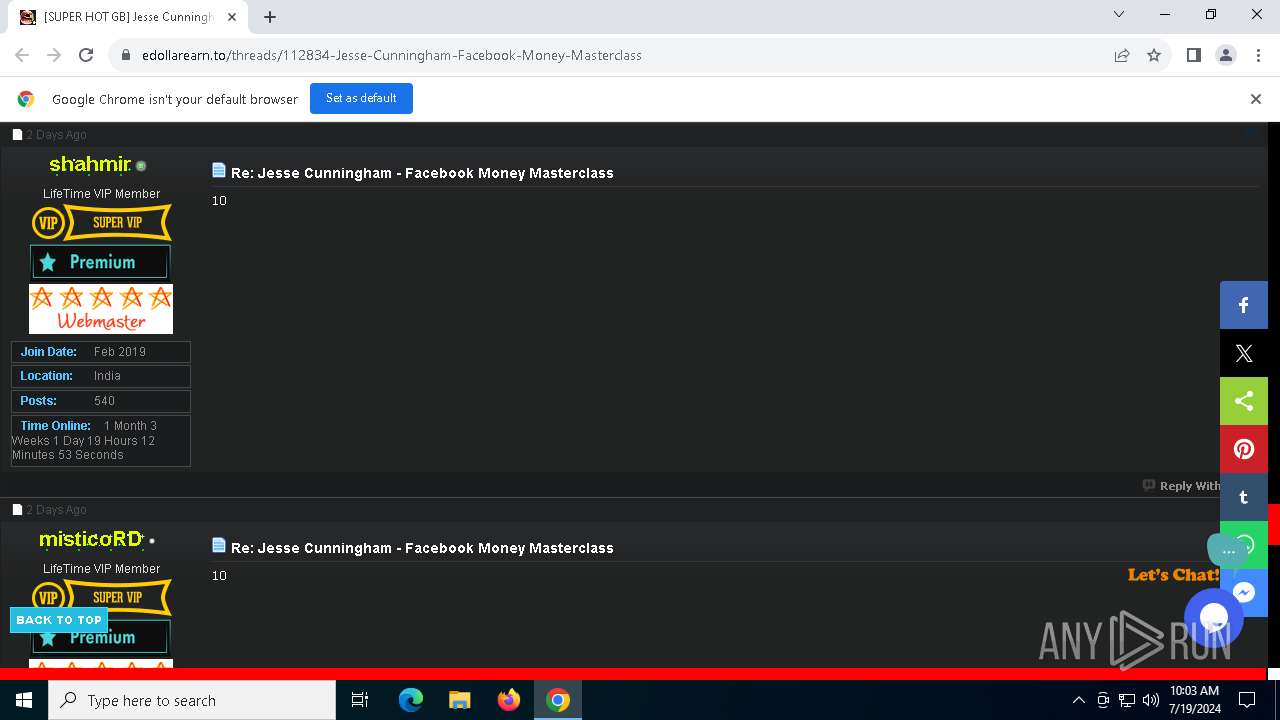Open the green ShareThis sidebar icon
Screen dimensions: 1280x720
(1244, 401)
